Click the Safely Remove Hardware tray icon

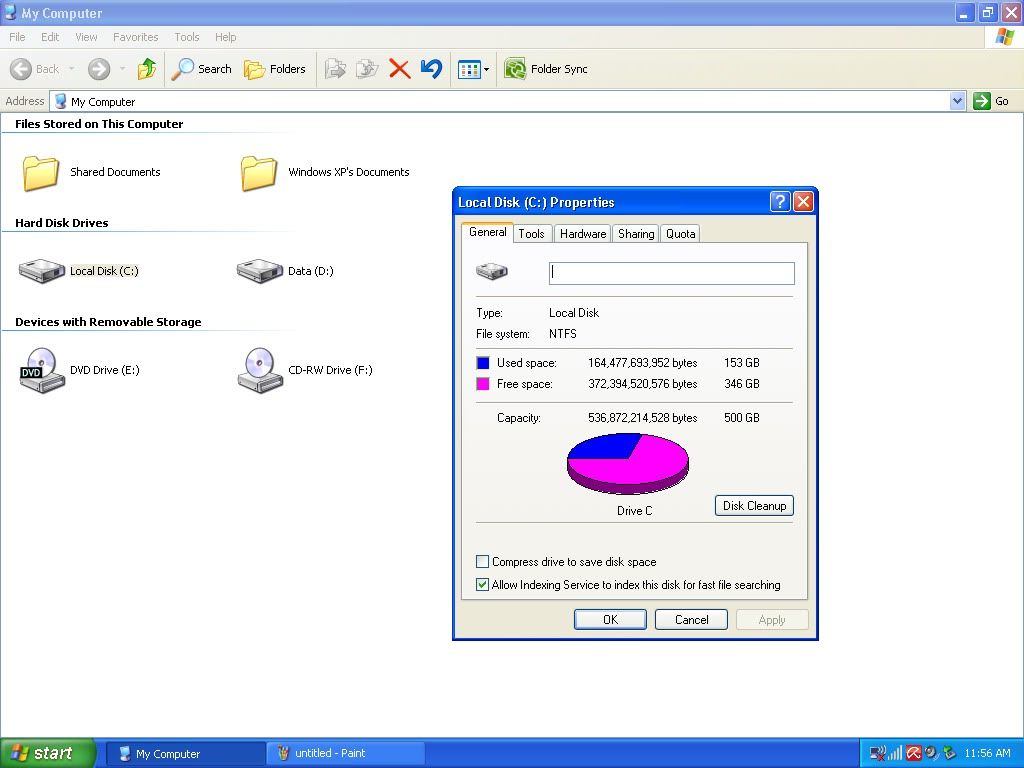click(949, 754)
